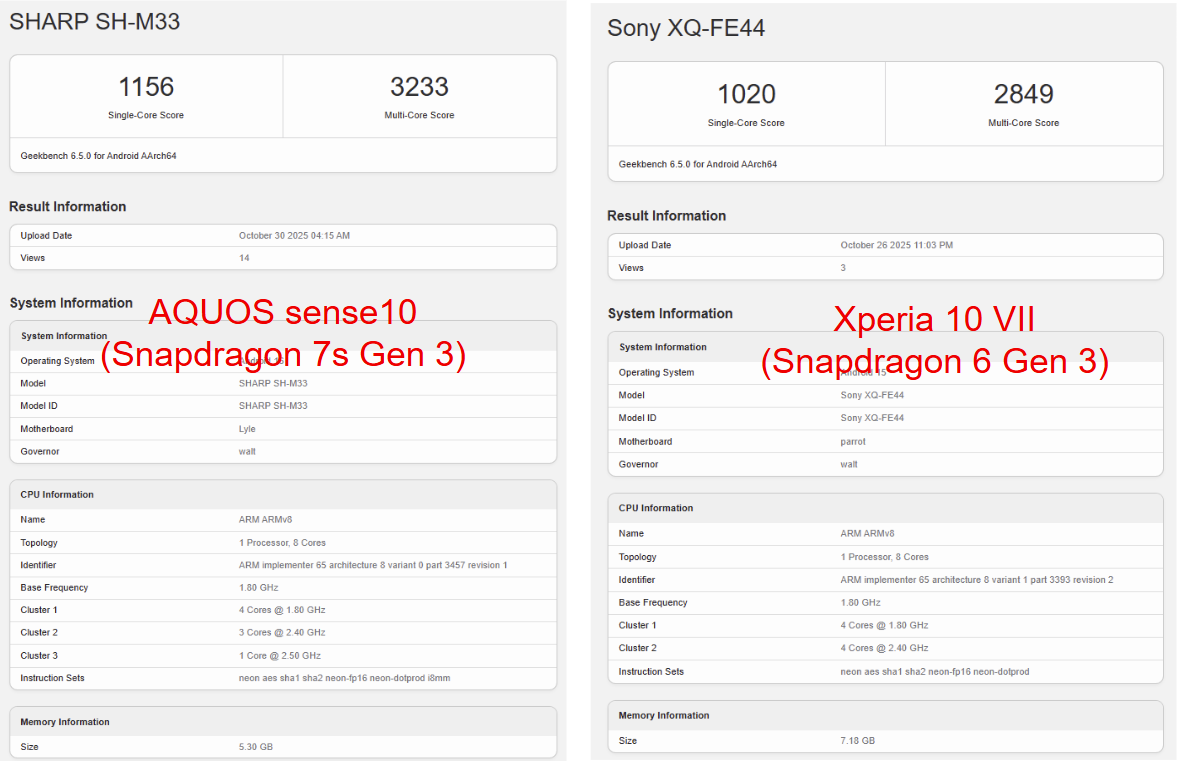Click the SHARP SH-M33 page title

click(95, 21)
